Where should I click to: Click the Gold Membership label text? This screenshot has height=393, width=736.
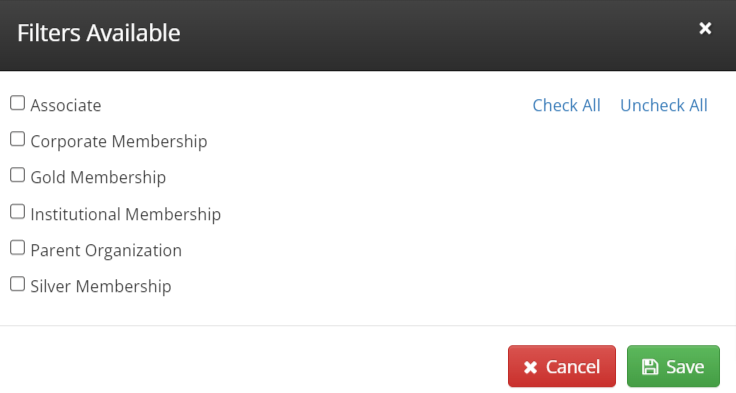click(98, 177)
